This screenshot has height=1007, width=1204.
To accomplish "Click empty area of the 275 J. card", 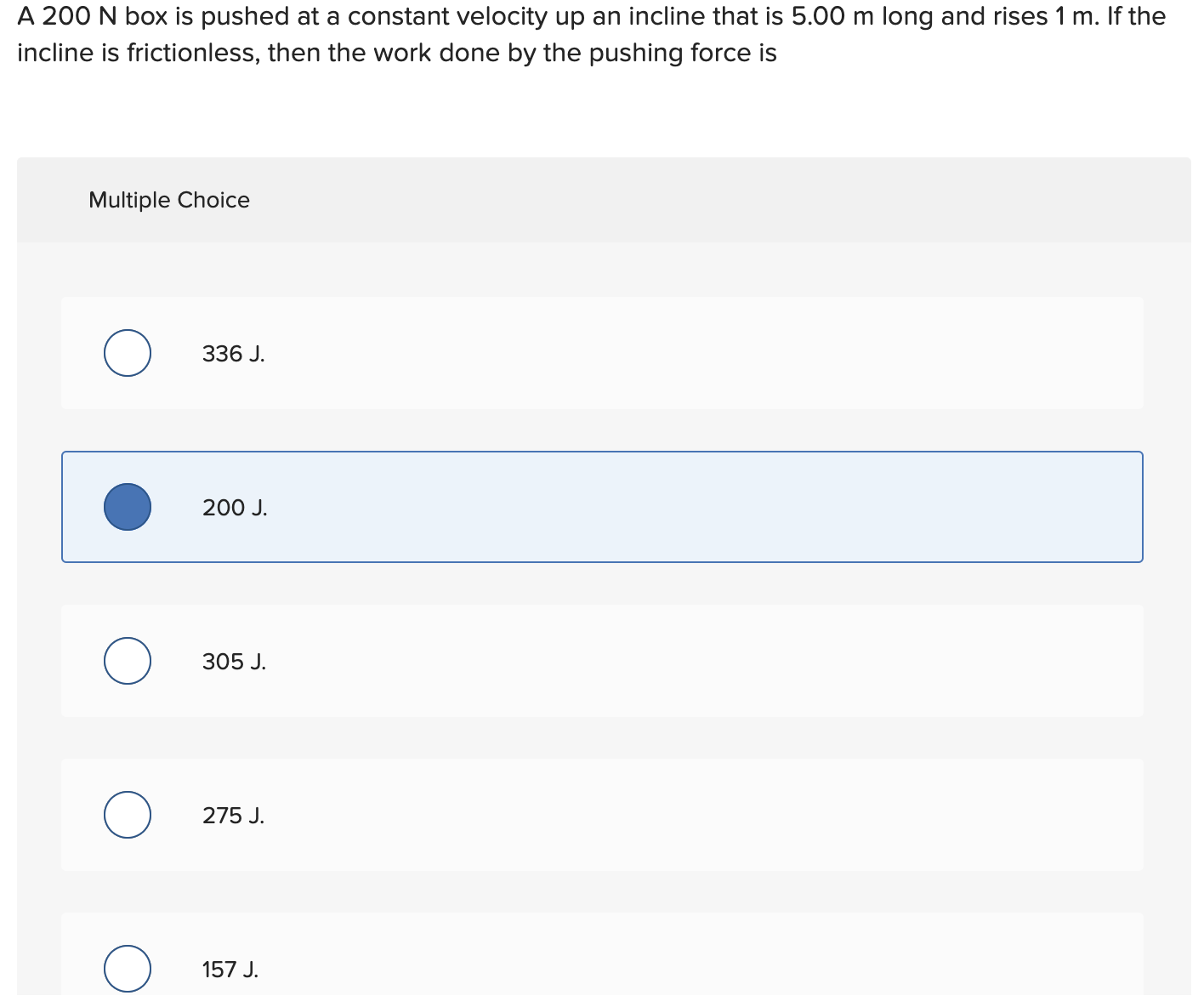I will point(680,815).
